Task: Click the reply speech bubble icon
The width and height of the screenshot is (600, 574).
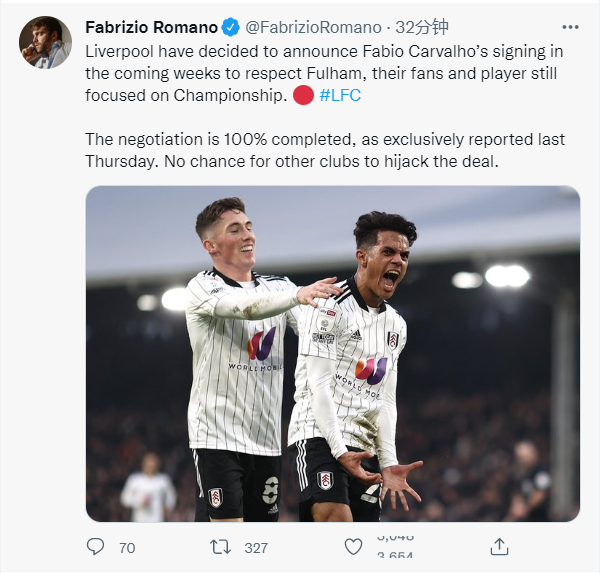Action: click(96, 547)
